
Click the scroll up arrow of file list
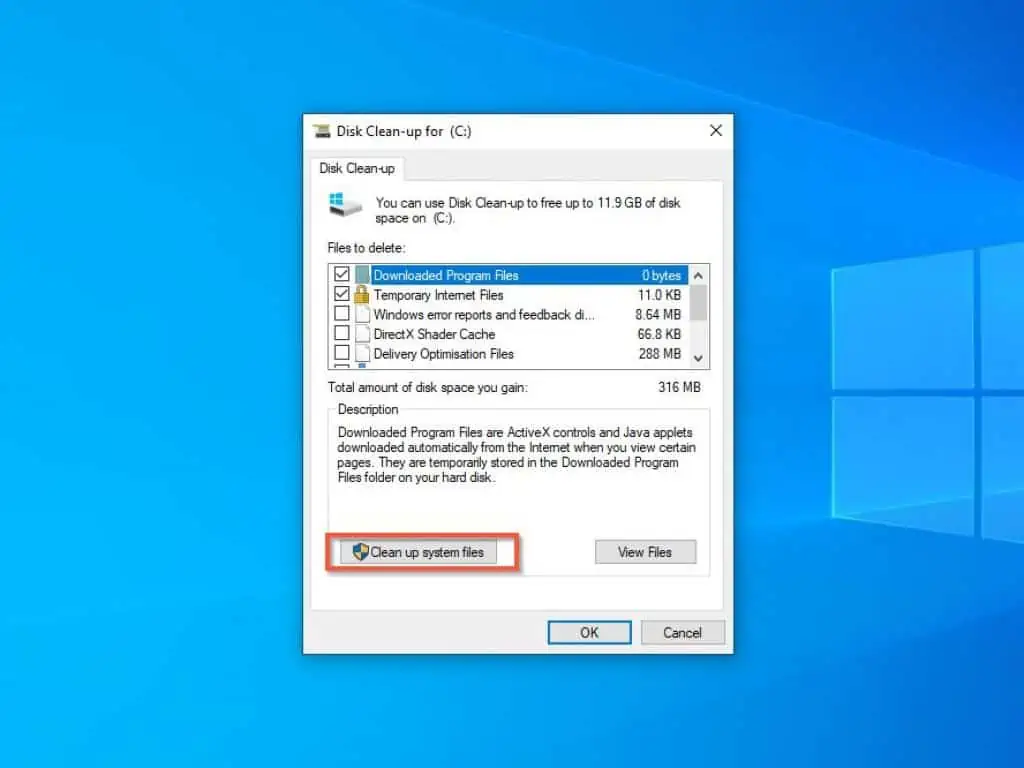tap(698, 276)
